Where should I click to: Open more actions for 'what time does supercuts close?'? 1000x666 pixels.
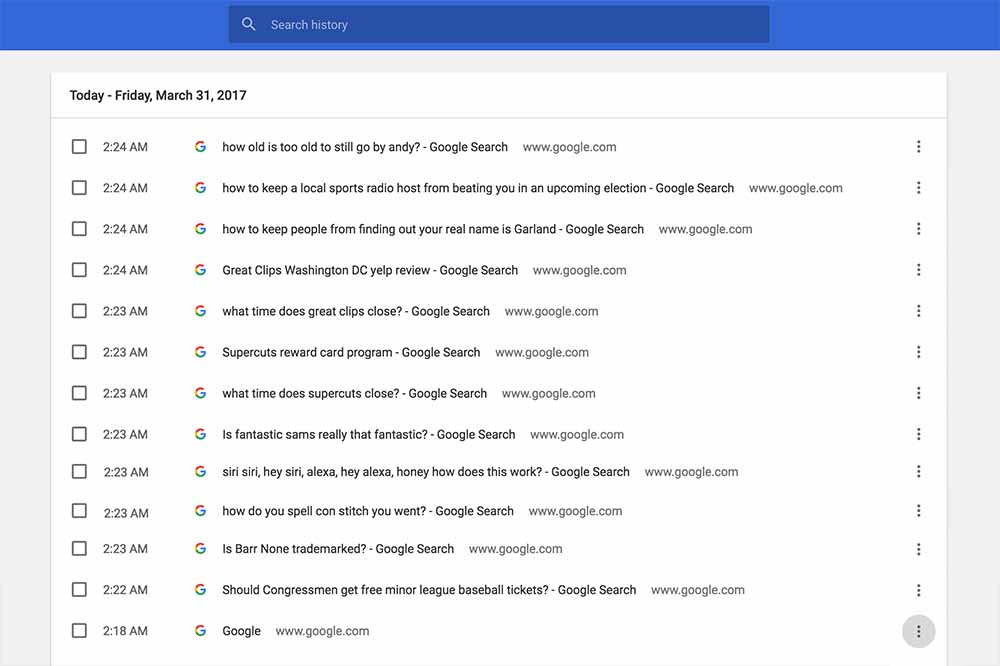[918, 393]
